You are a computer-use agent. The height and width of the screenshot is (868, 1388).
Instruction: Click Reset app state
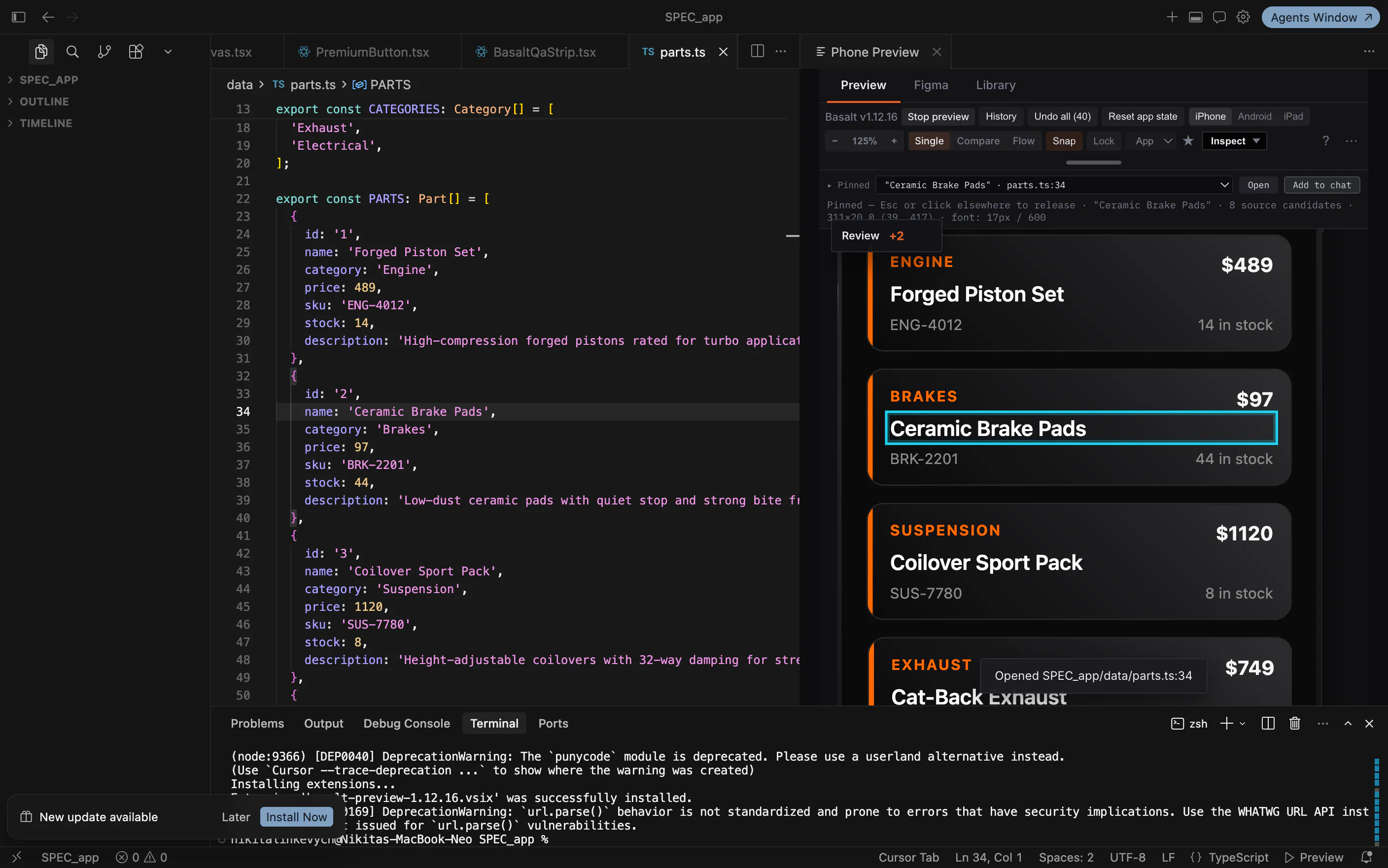pyautogui.click(x=1142, y=117)
